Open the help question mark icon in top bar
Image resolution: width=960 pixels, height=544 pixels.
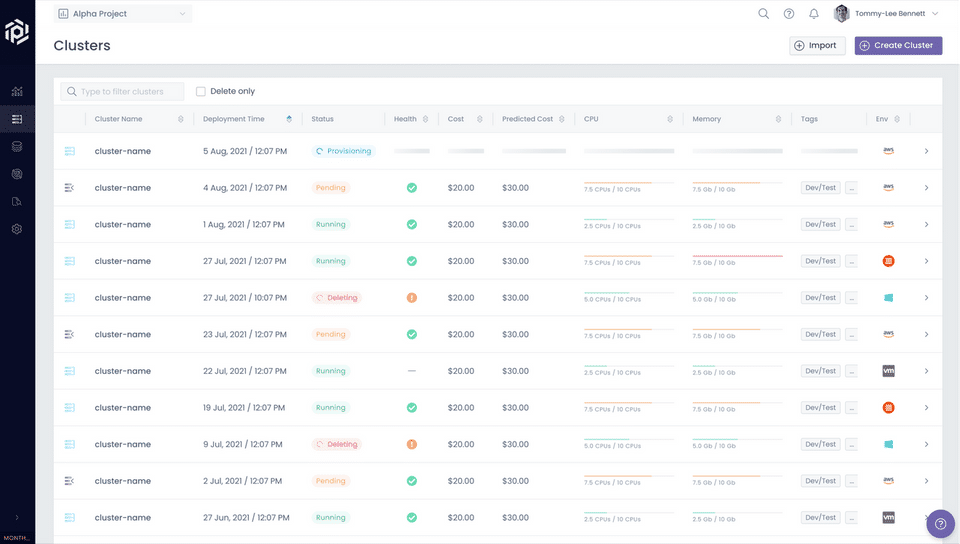click(x=789, y=13)
